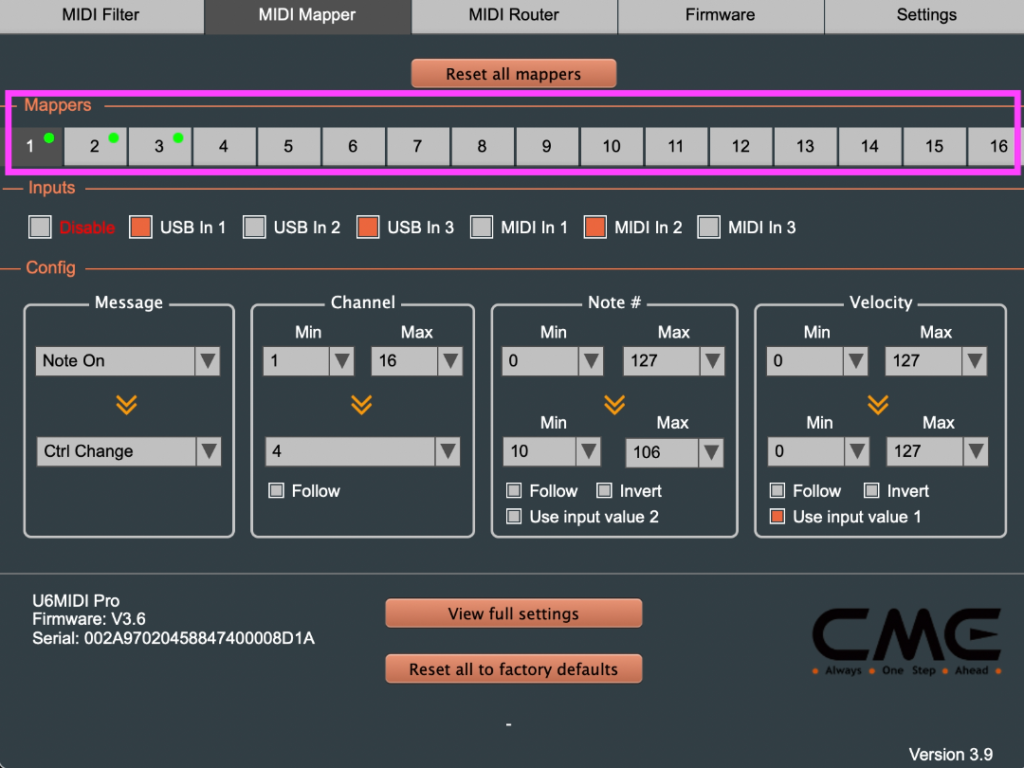Uncheck Use input value 1 under Velocity
This screenshot has width=1024, height=768.
(777, 517)
